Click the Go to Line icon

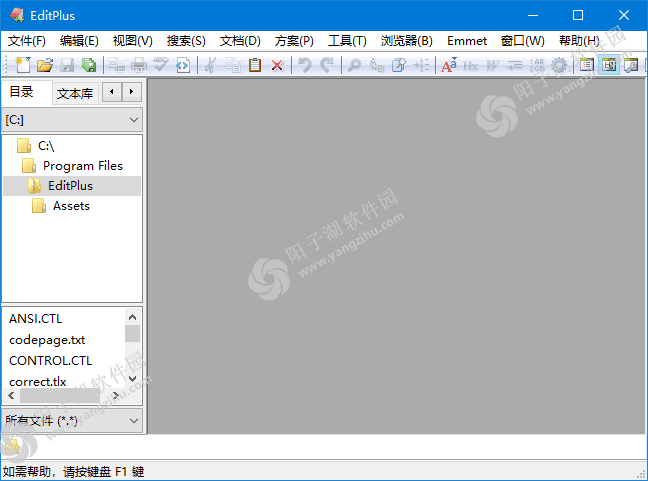coord(421,65)
